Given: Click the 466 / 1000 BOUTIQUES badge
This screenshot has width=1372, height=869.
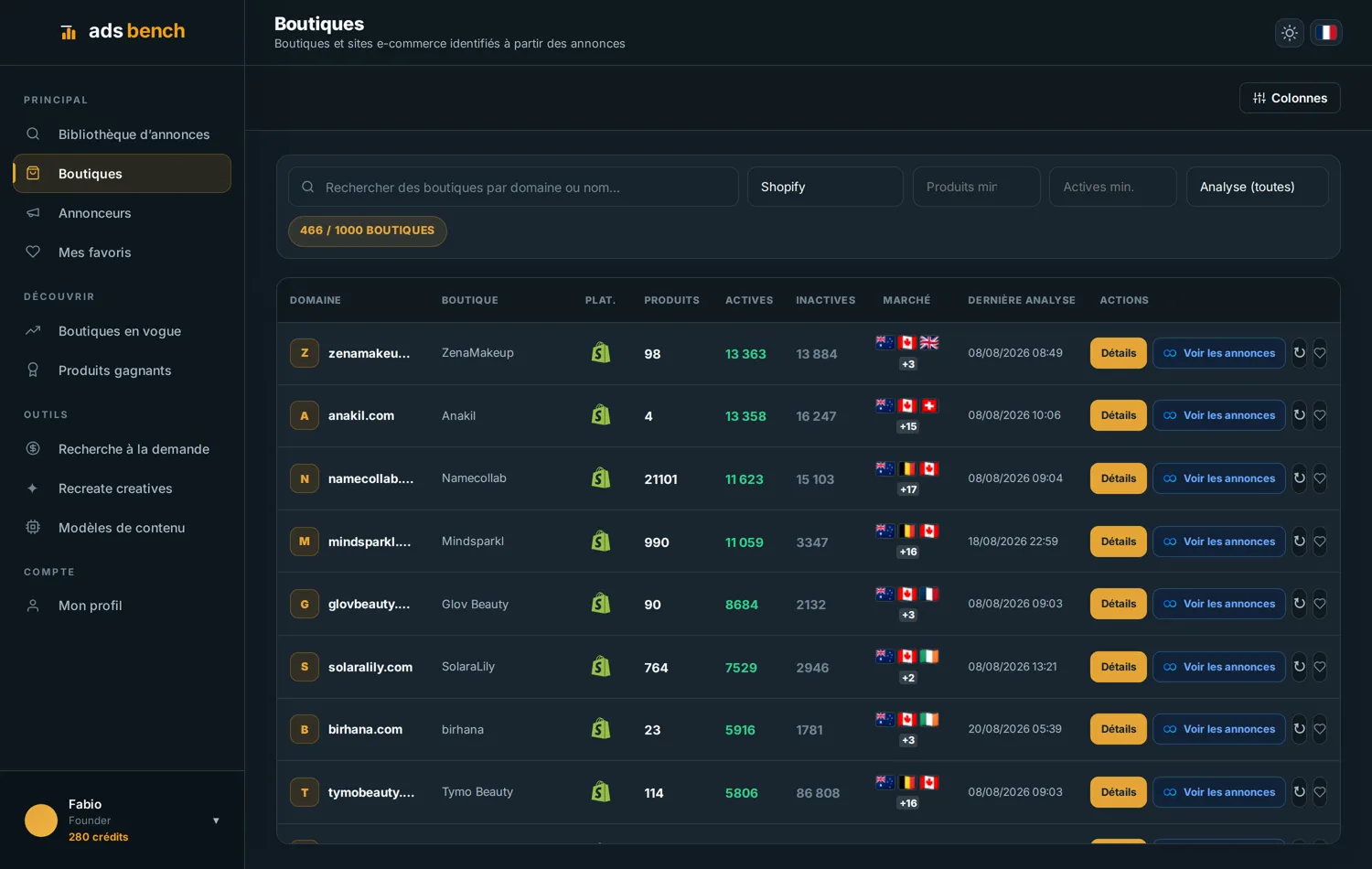Looking at the screenshot, I should 368,231.
